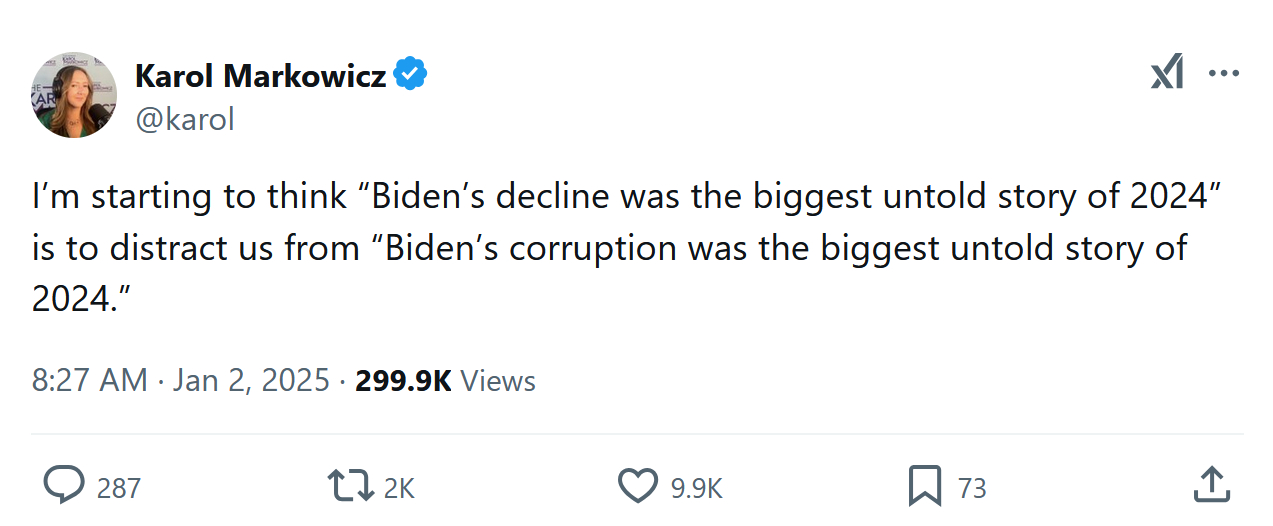
Task: Click the 299.9K view count number
Action: tap(403, 381)
